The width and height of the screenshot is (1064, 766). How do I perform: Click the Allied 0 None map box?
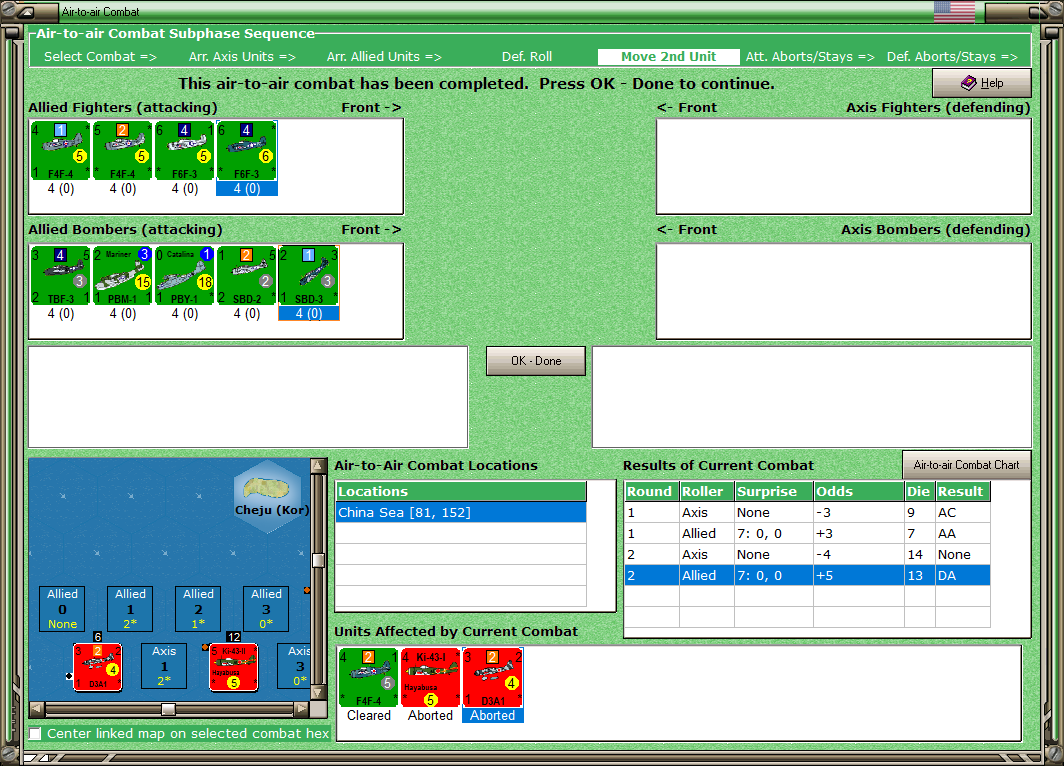point(62,609)
